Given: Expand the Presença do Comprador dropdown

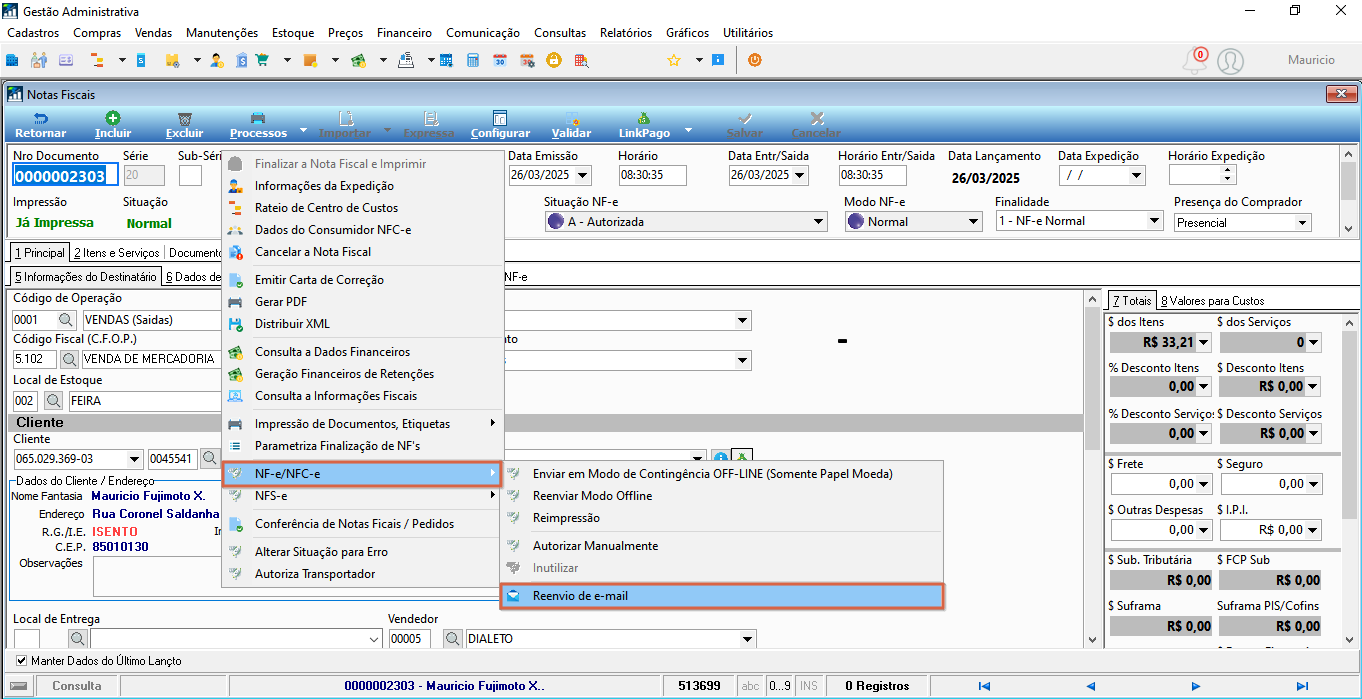Looking at the screenshot, I should (1242, 222).
